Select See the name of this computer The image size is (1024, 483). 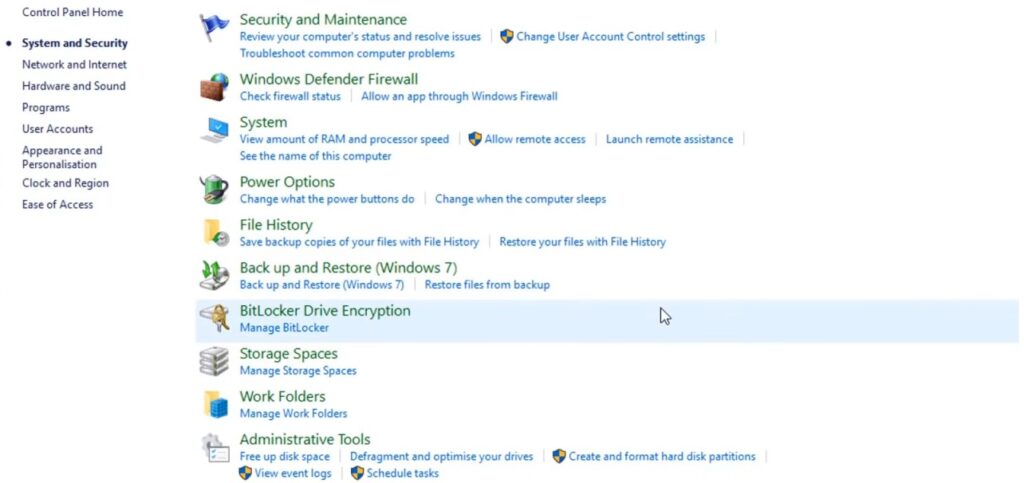click(315, 156)
